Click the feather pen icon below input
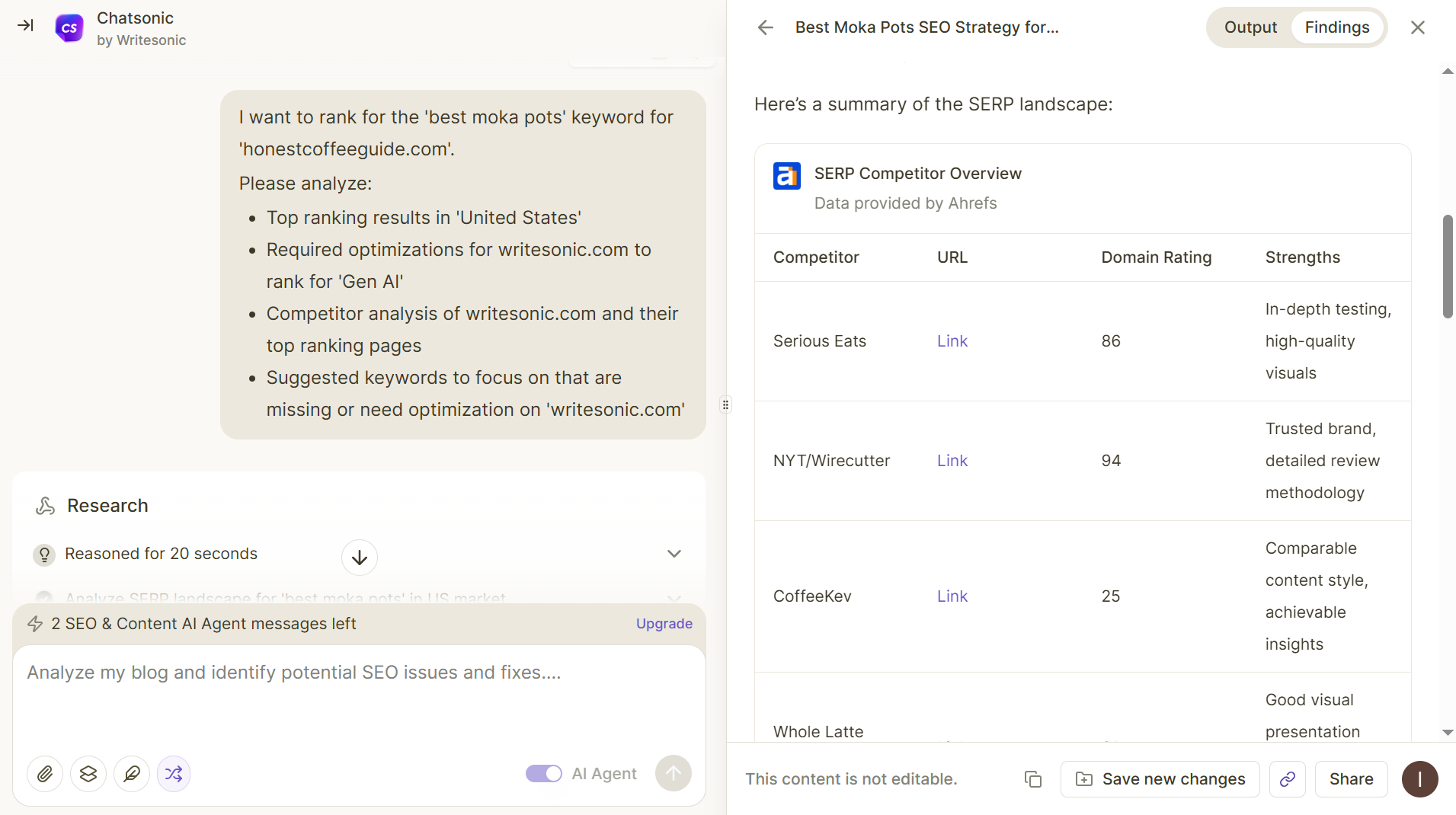This screenshot has width=1456, height=815. click(x=132, y=774)
